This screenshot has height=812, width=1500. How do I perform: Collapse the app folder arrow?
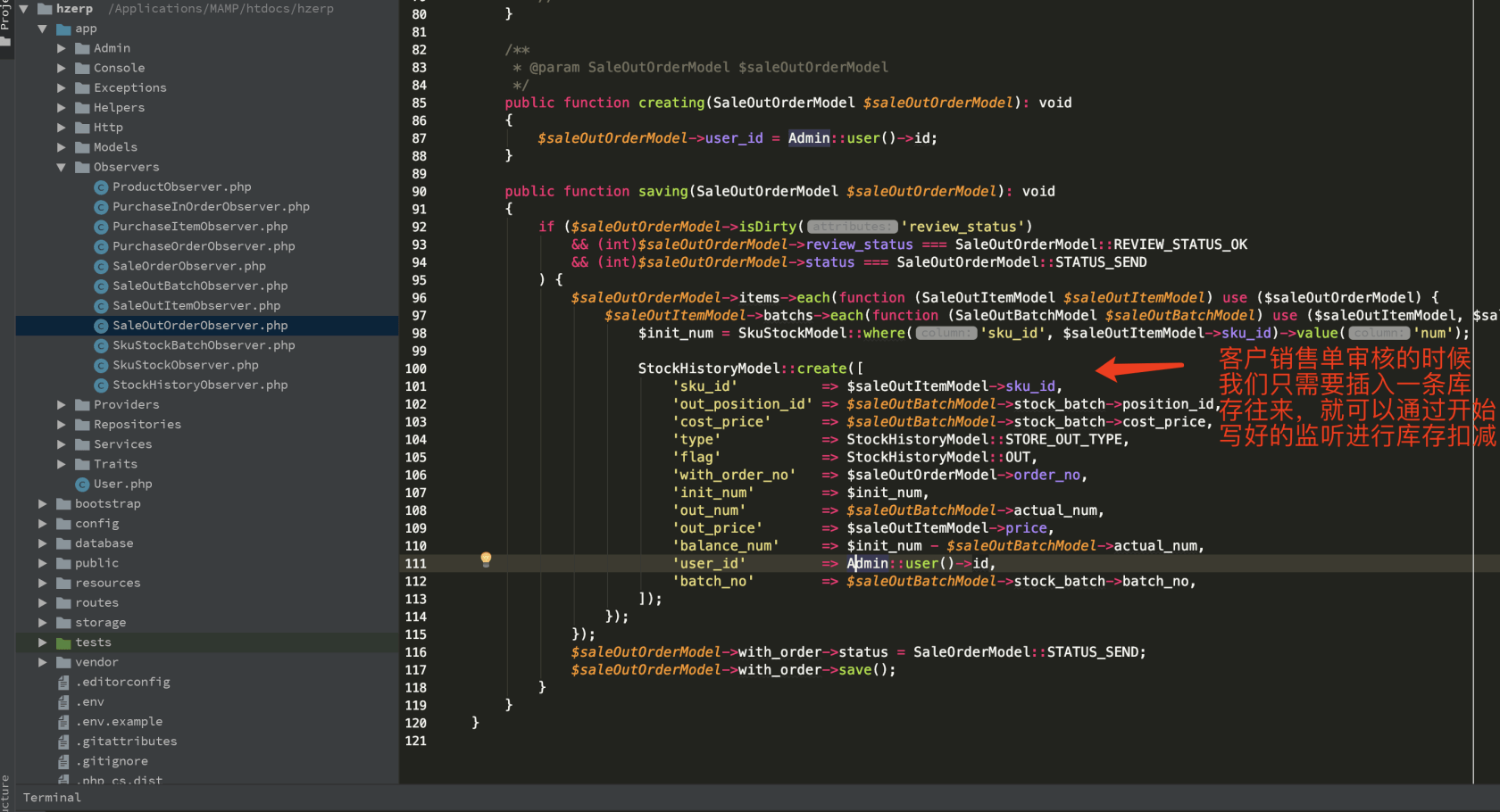point(42,29)
